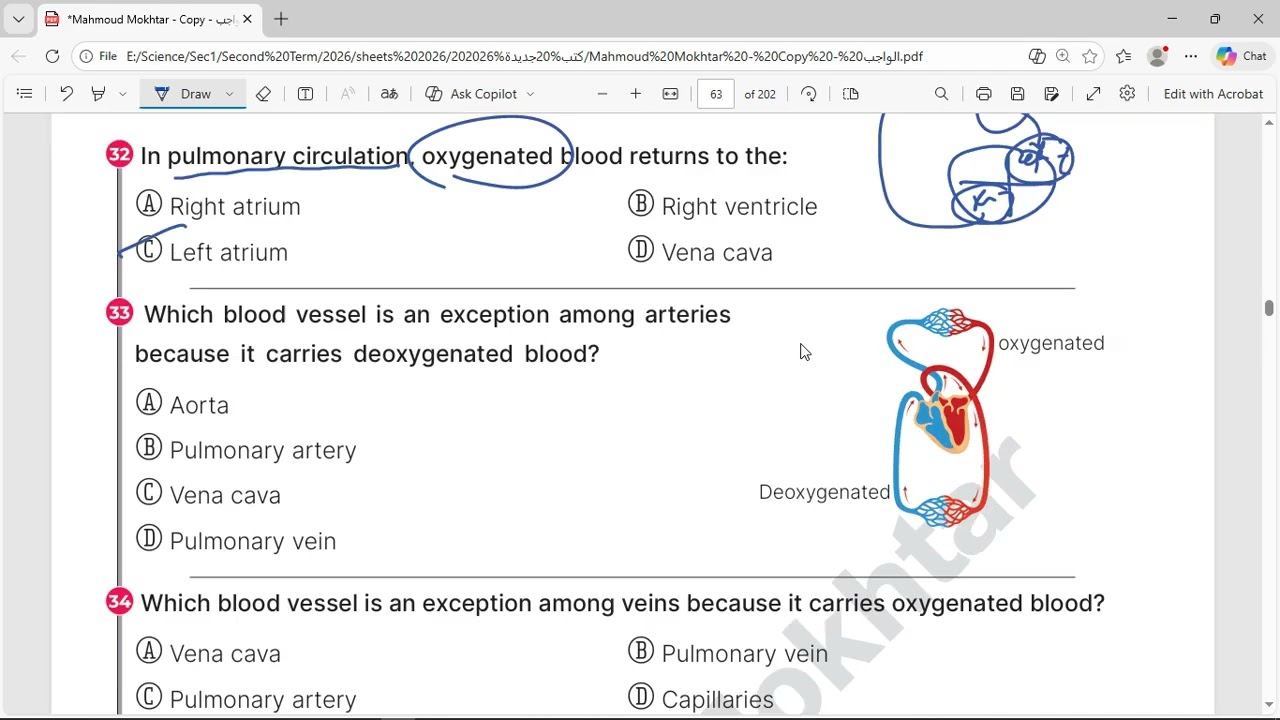Click the Read aloud icon
The image size is (1280, 720).
coord(347,94)
